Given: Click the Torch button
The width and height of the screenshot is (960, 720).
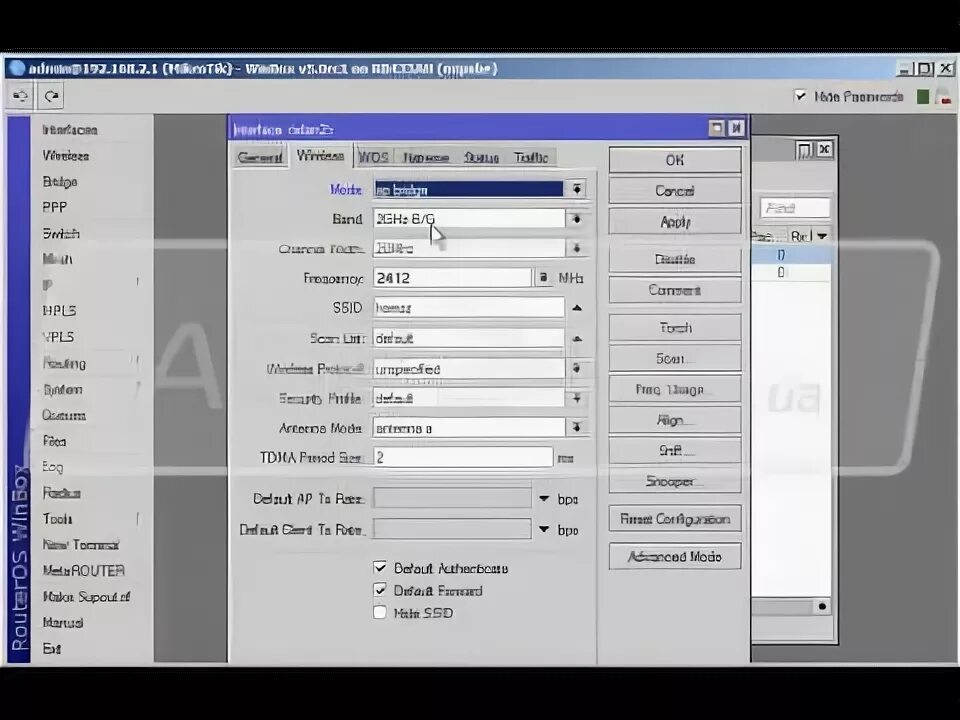Looking at the screenshot, I should (x=675, y=328).
